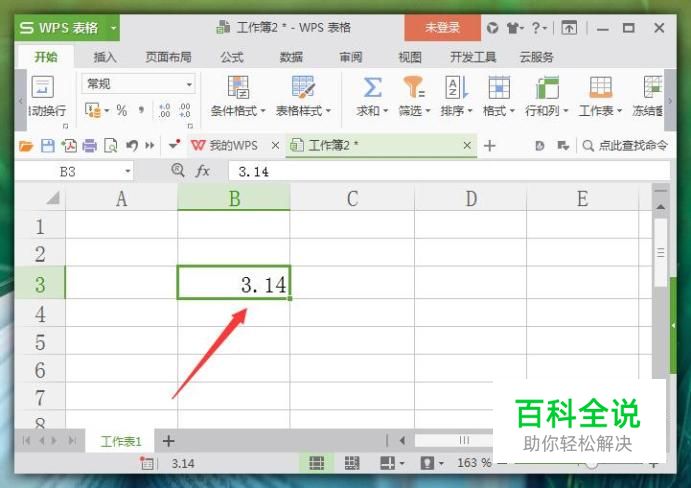
Task: Print the workbook with the printer icon
Action: click(89, 145)
